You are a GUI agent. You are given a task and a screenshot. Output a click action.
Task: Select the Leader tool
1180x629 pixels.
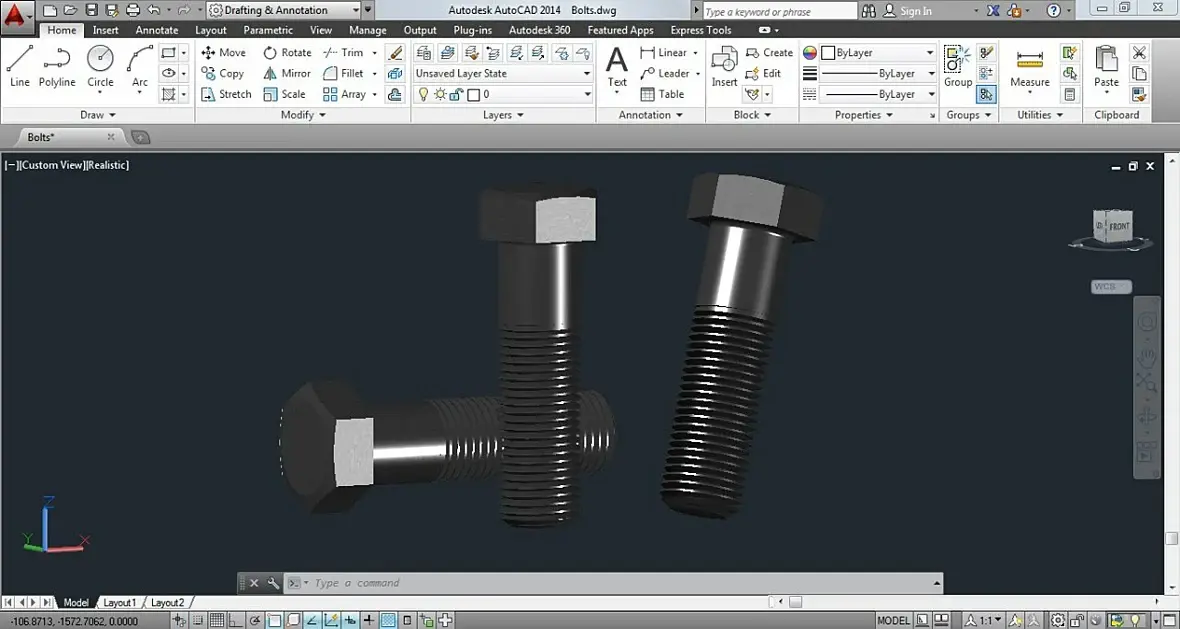665,73
